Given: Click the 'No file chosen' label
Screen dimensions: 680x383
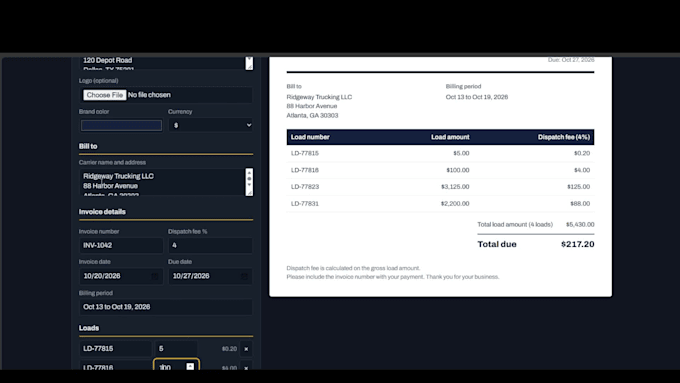Looking at the screenshot, I should coord(149,95).
